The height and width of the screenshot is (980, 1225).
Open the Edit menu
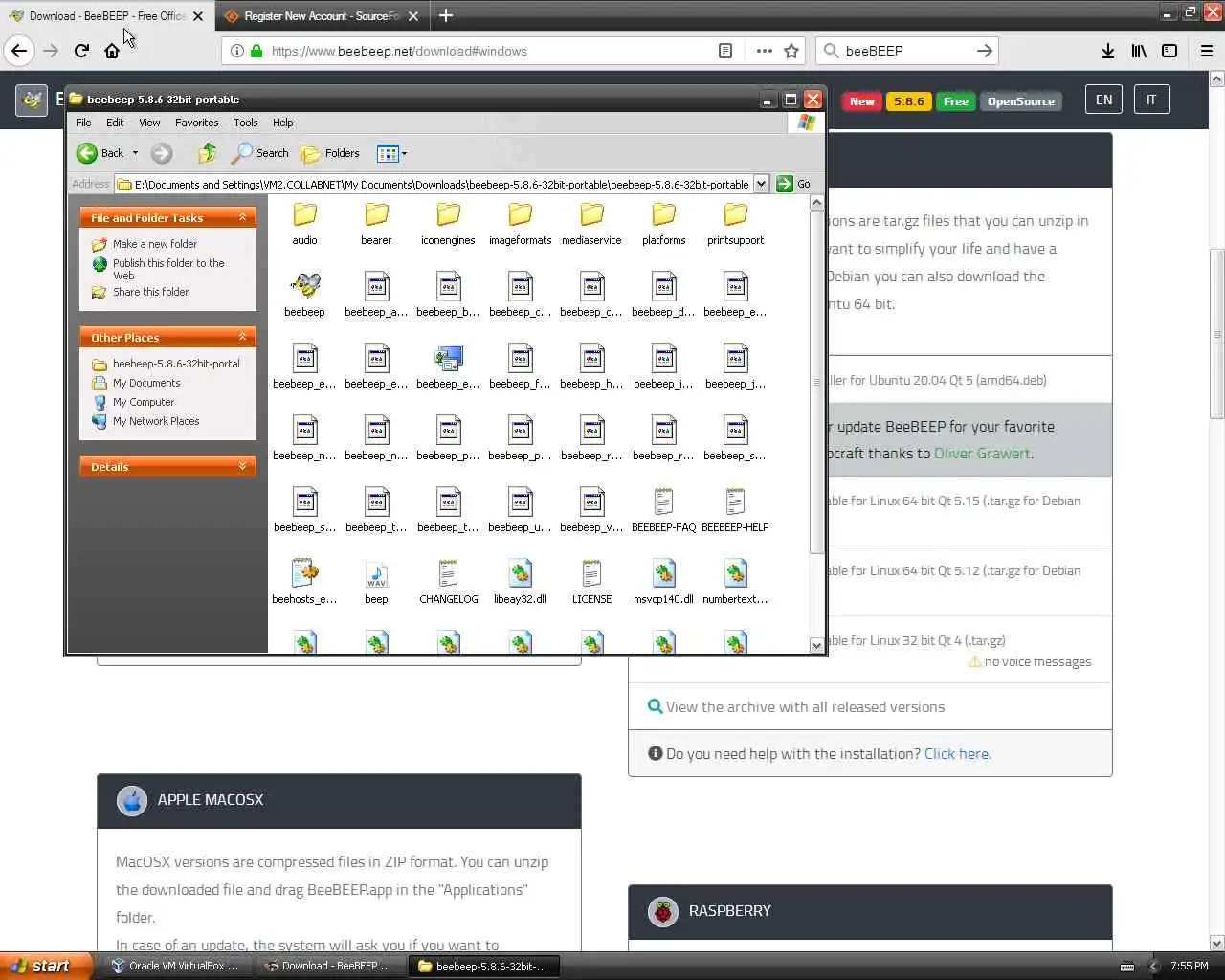click(x=115, y=122)
